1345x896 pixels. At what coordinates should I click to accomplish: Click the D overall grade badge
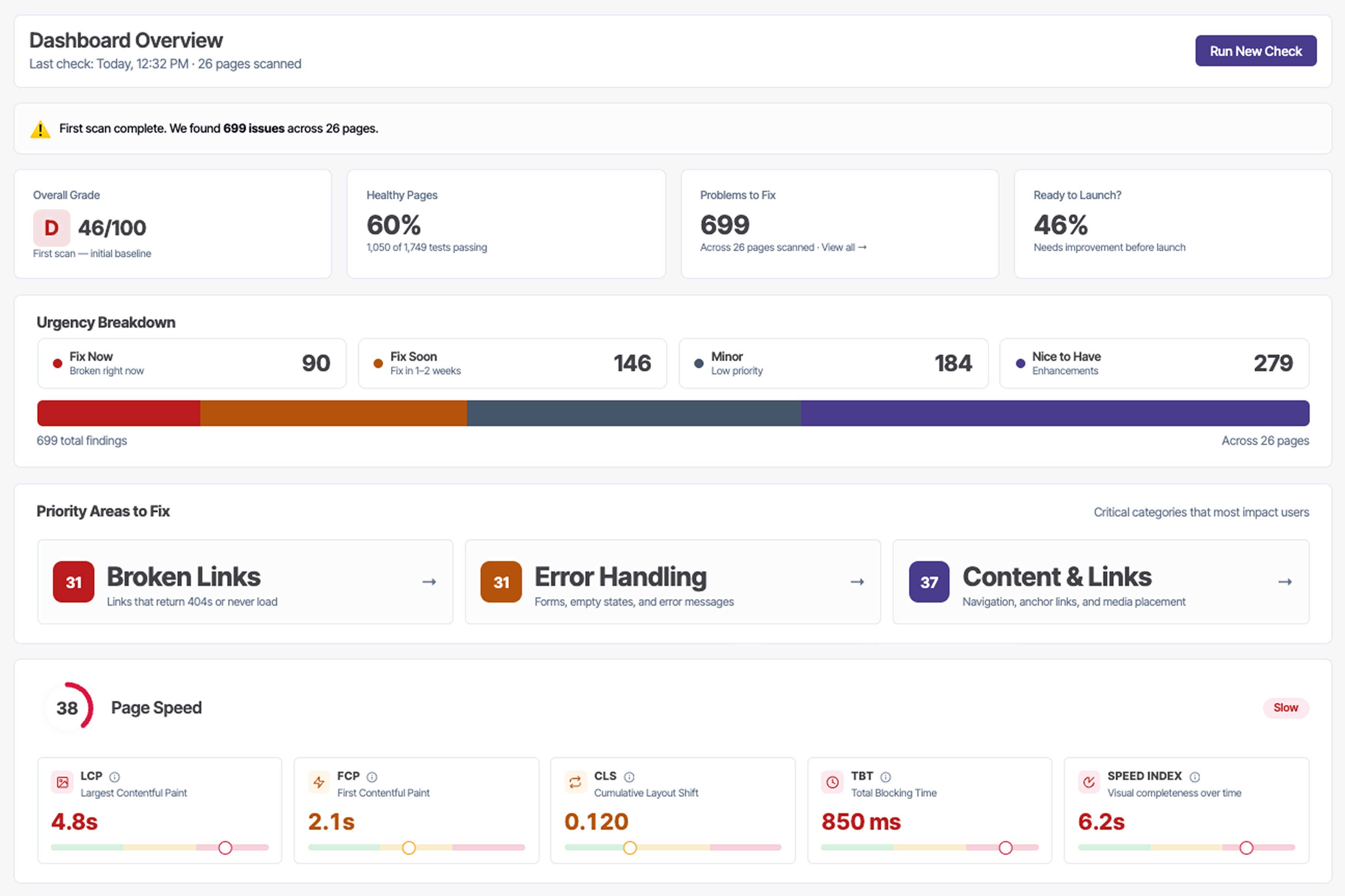(x=51, y=228)
